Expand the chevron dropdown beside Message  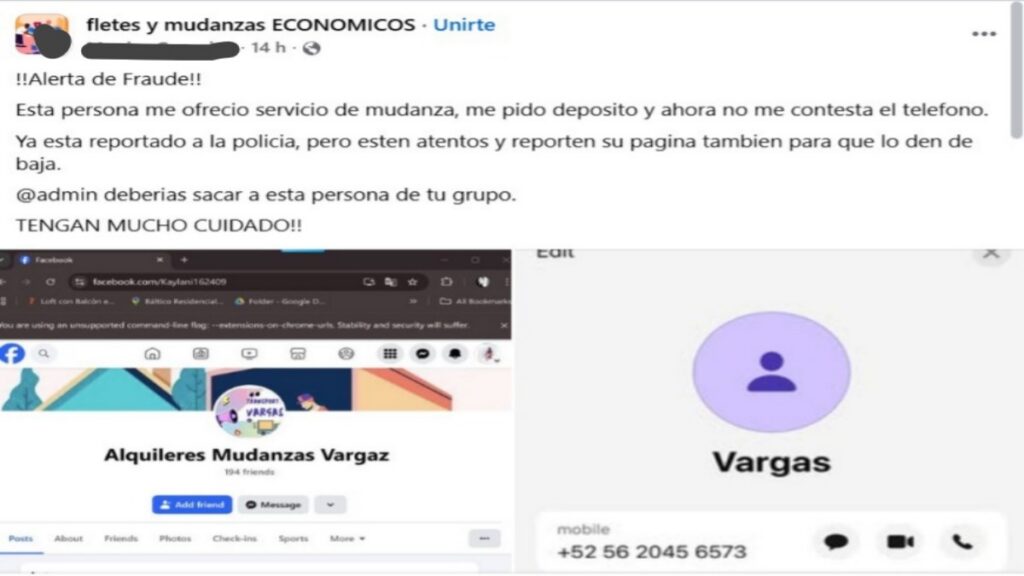[330, 505]
